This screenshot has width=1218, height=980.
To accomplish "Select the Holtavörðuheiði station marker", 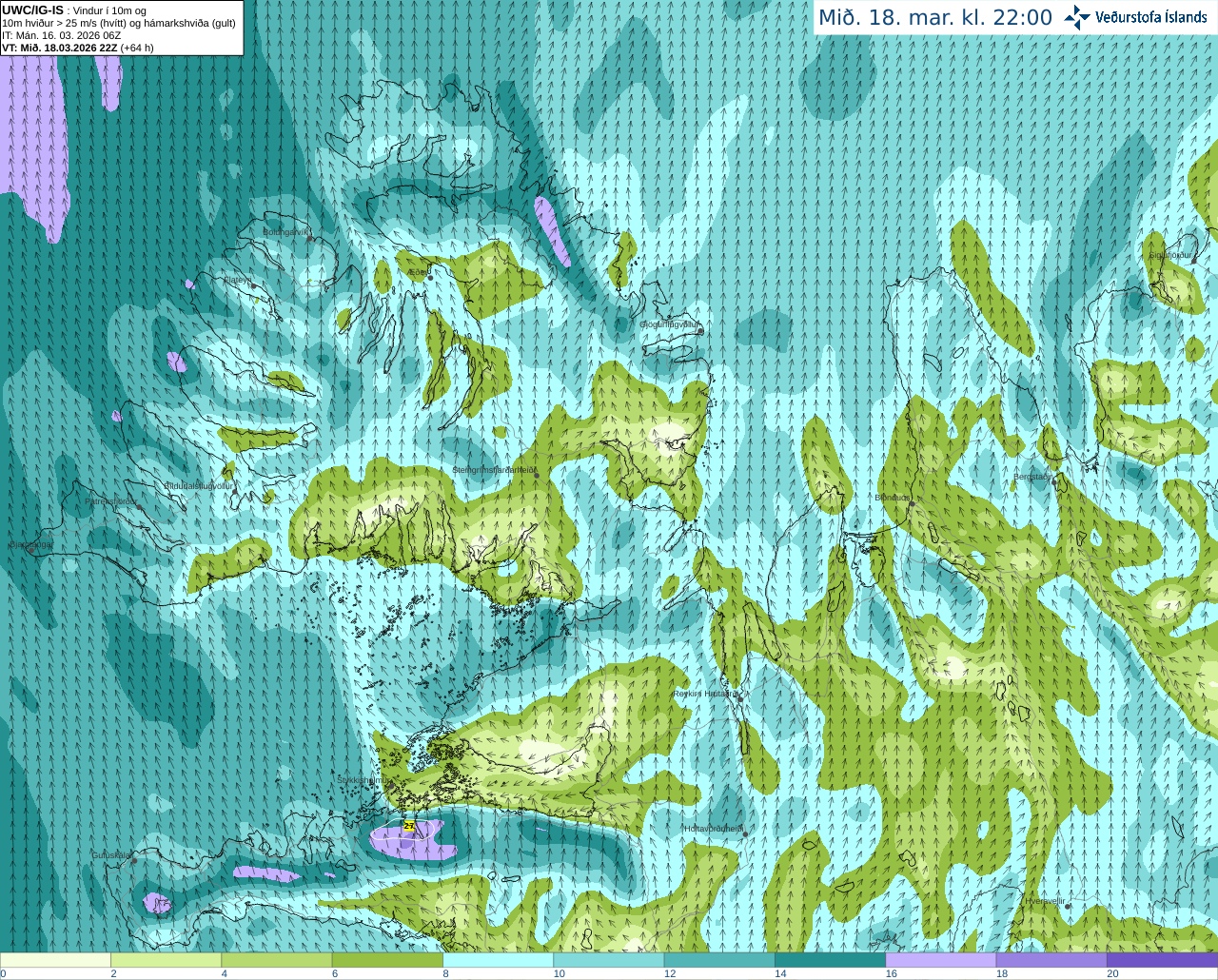I will click(x=745, y=834).
